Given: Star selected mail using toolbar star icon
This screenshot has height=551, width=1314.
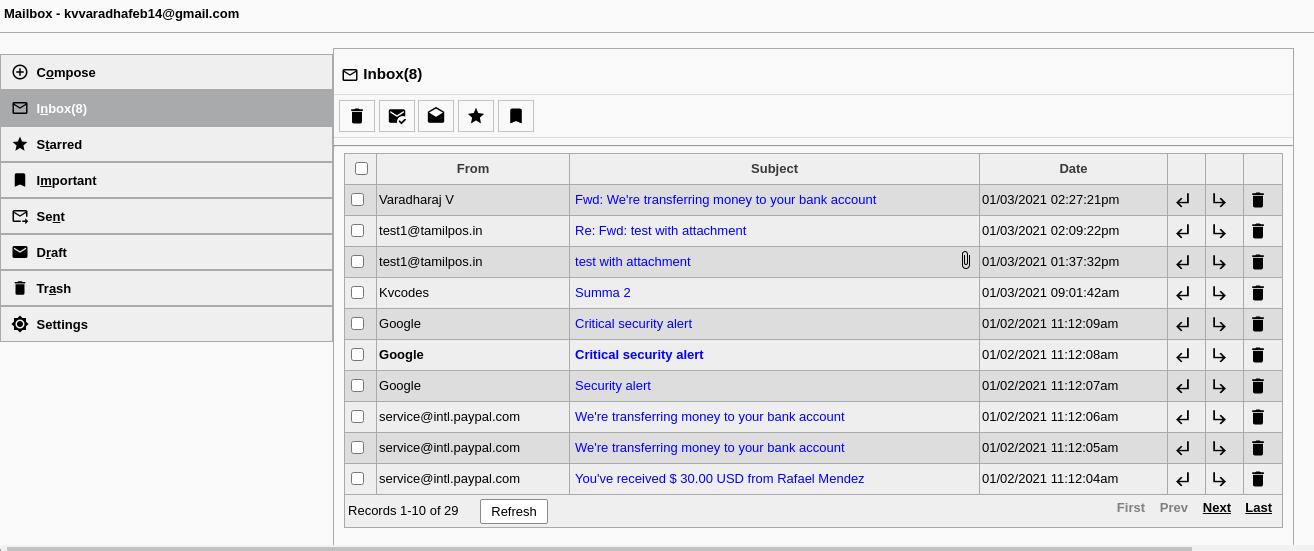Looking at the screenshot, I should 476,116.
